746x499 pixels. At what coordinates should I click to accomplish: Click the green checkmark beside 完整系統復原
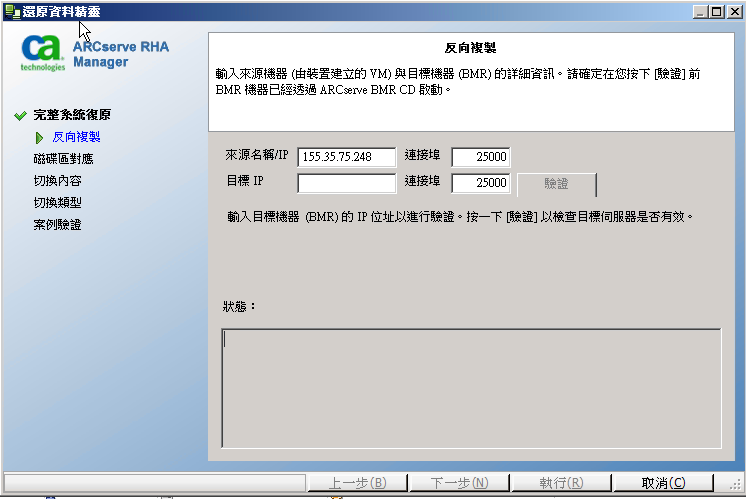pyautogui.click(x=20, y=115)
